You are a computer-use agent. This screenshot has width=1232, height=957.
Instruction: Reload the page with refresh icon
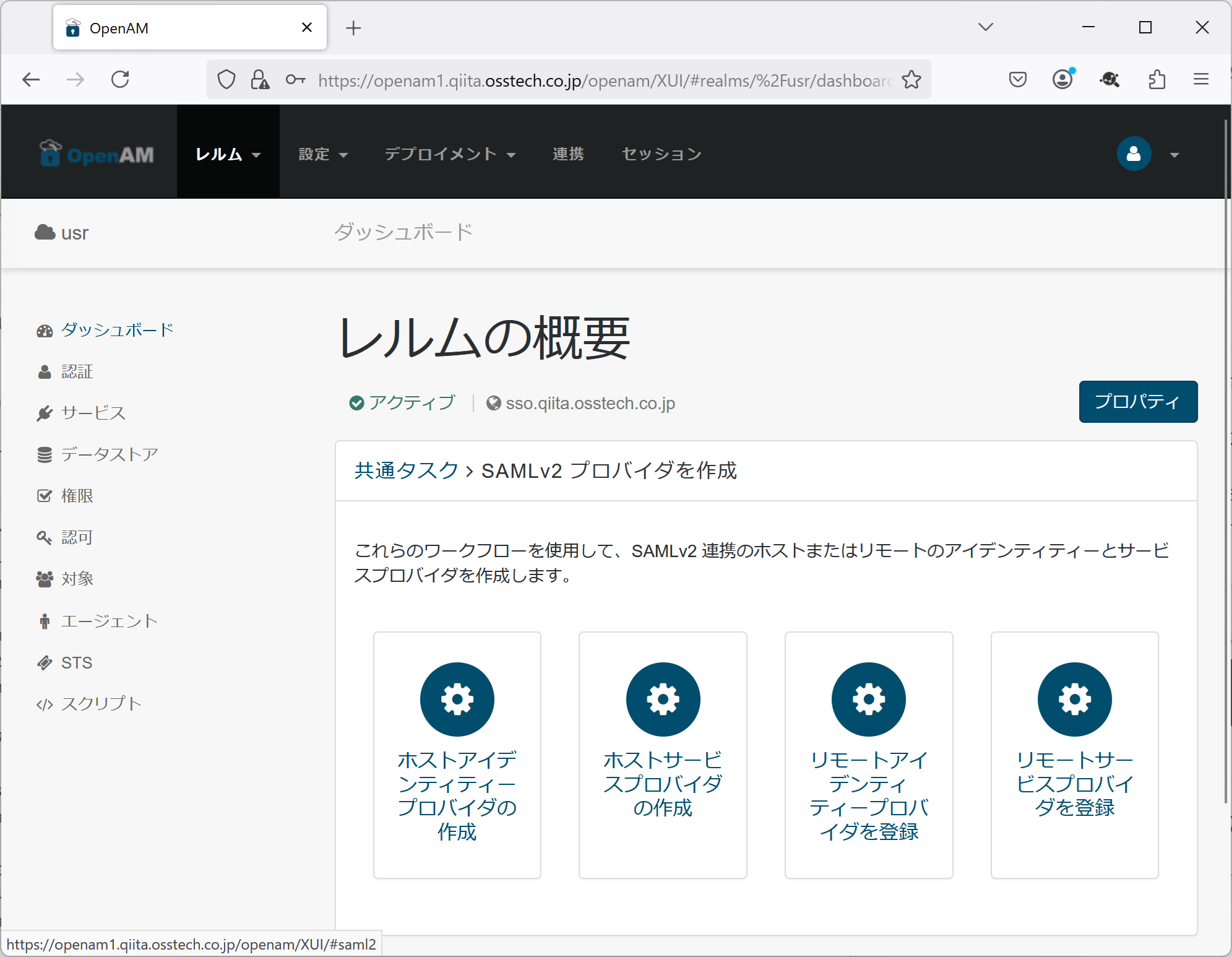tap(120, 79)
